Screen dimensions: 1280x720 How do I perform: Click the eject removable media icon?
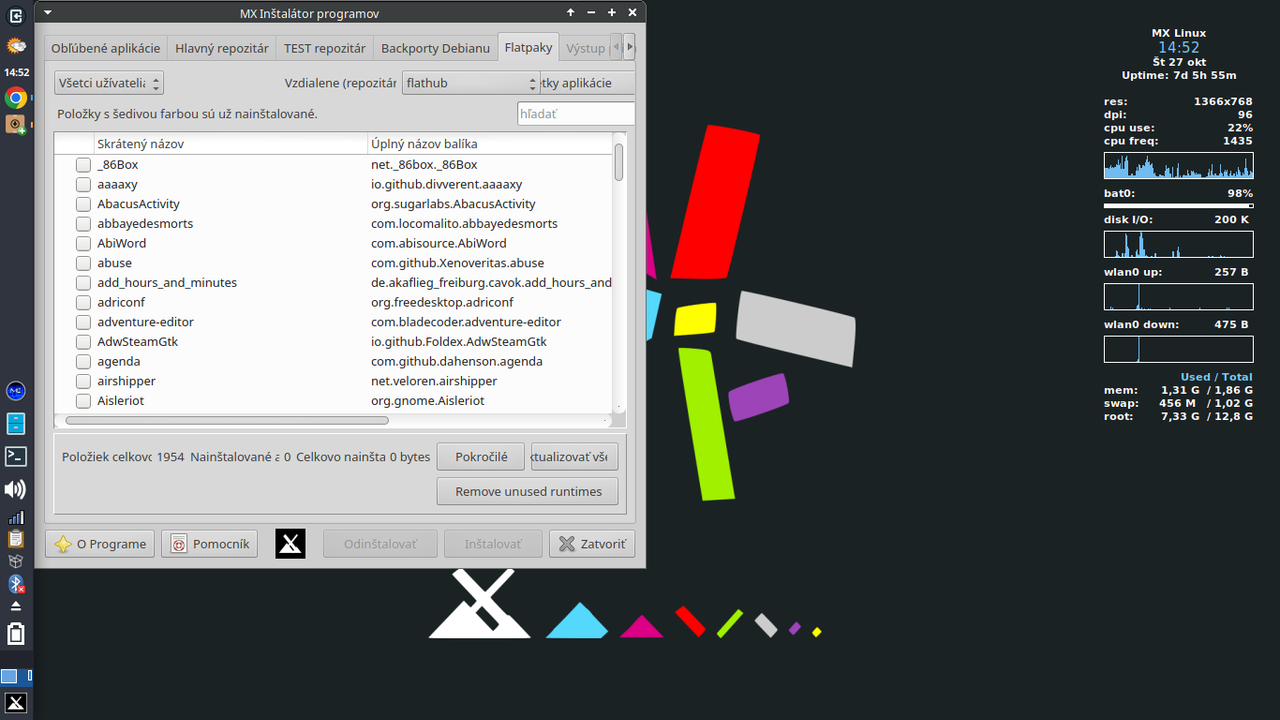(x=16, y=606)
